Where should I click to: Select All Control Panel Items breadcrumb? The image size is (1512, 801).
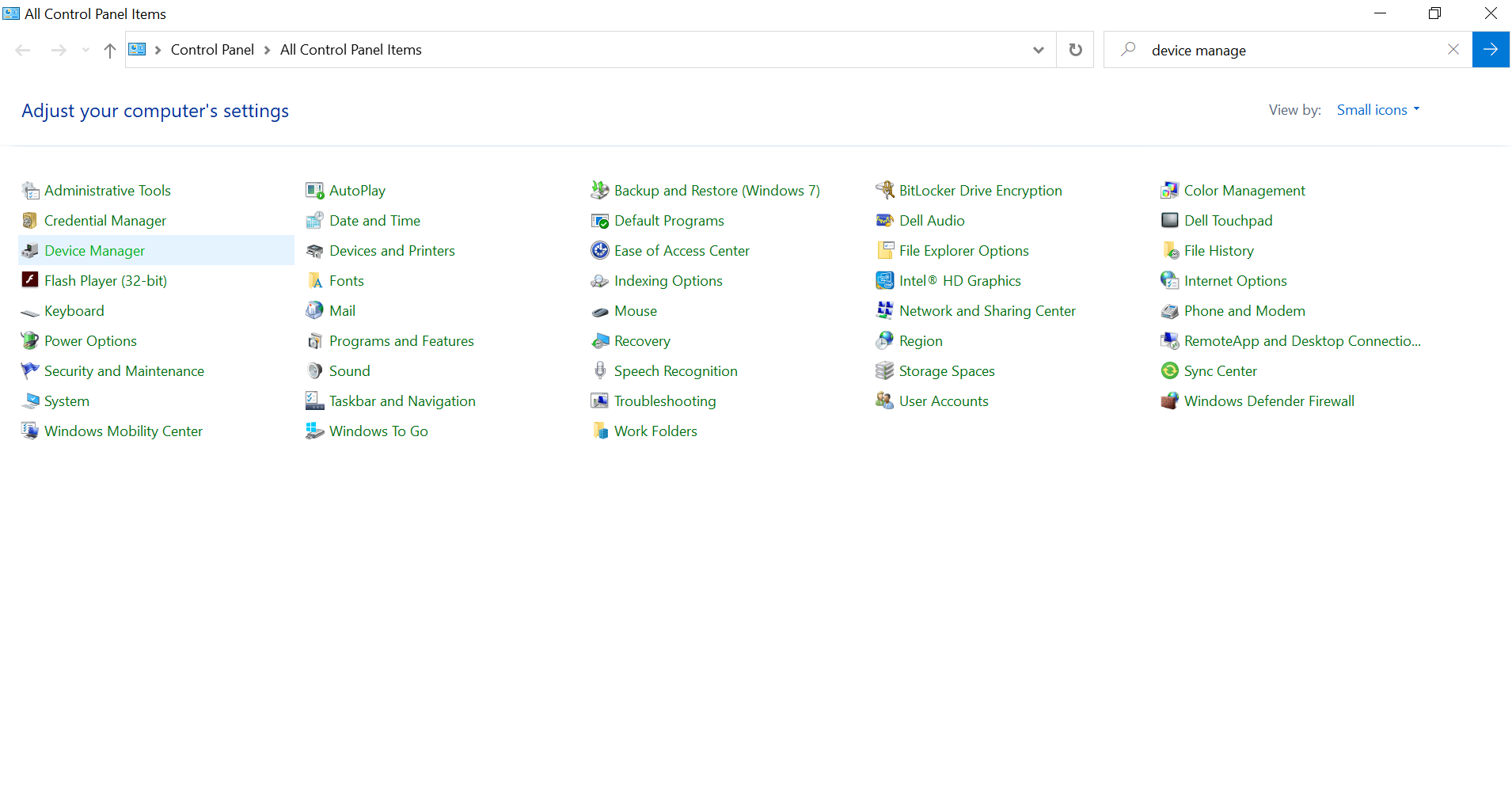tap(351, 50)
